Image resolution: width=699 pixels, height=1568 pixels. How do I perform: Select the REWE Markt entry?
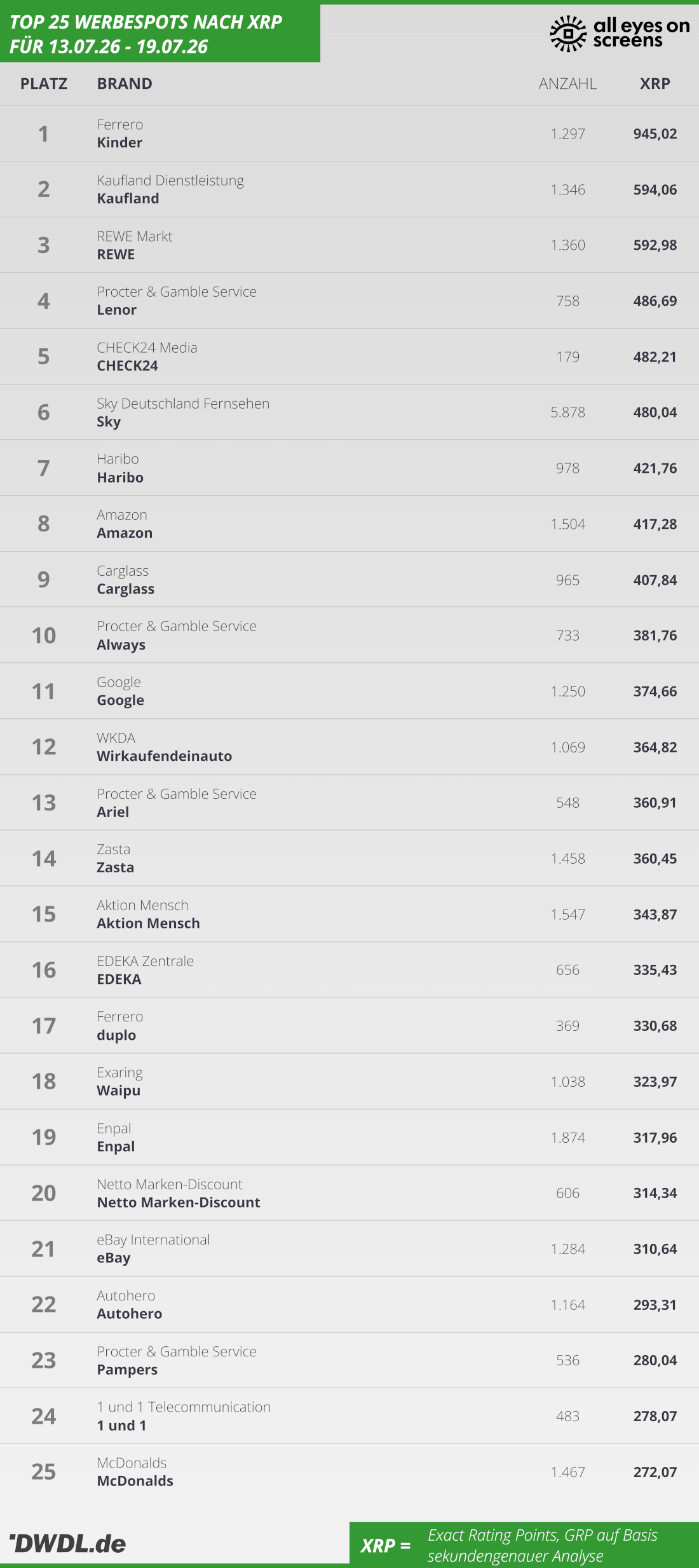[134, 236]
